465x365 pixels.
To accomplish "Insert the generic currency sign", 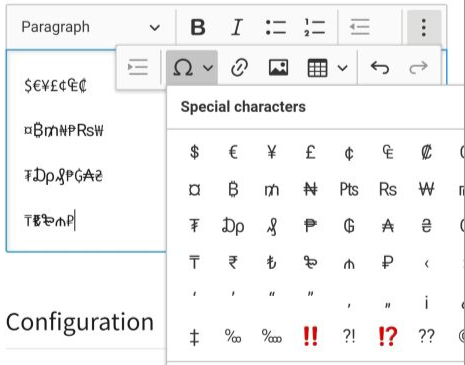I will [x=194, y=190].
